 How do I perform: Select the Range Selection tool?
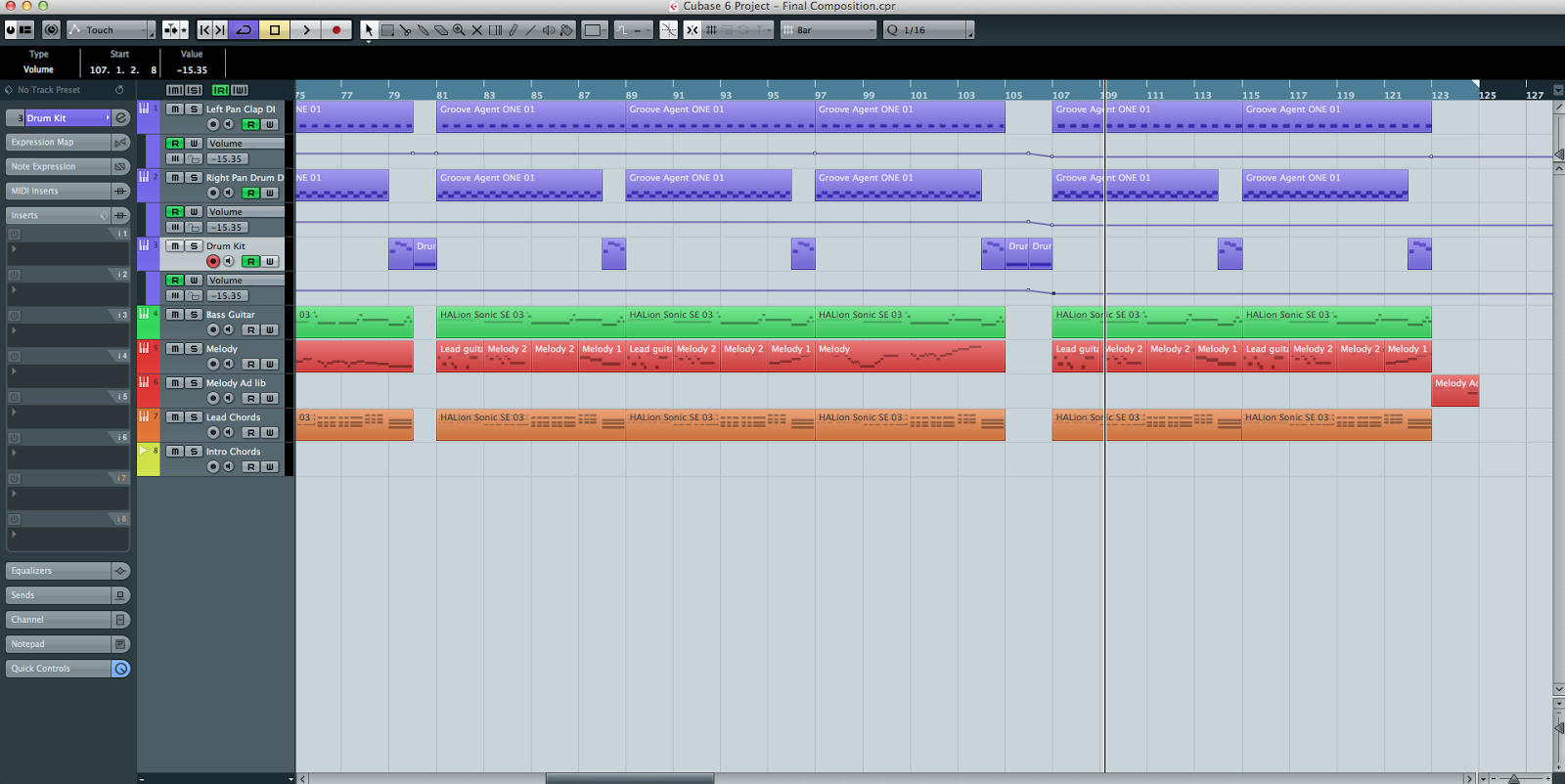[x=387, y=30]
